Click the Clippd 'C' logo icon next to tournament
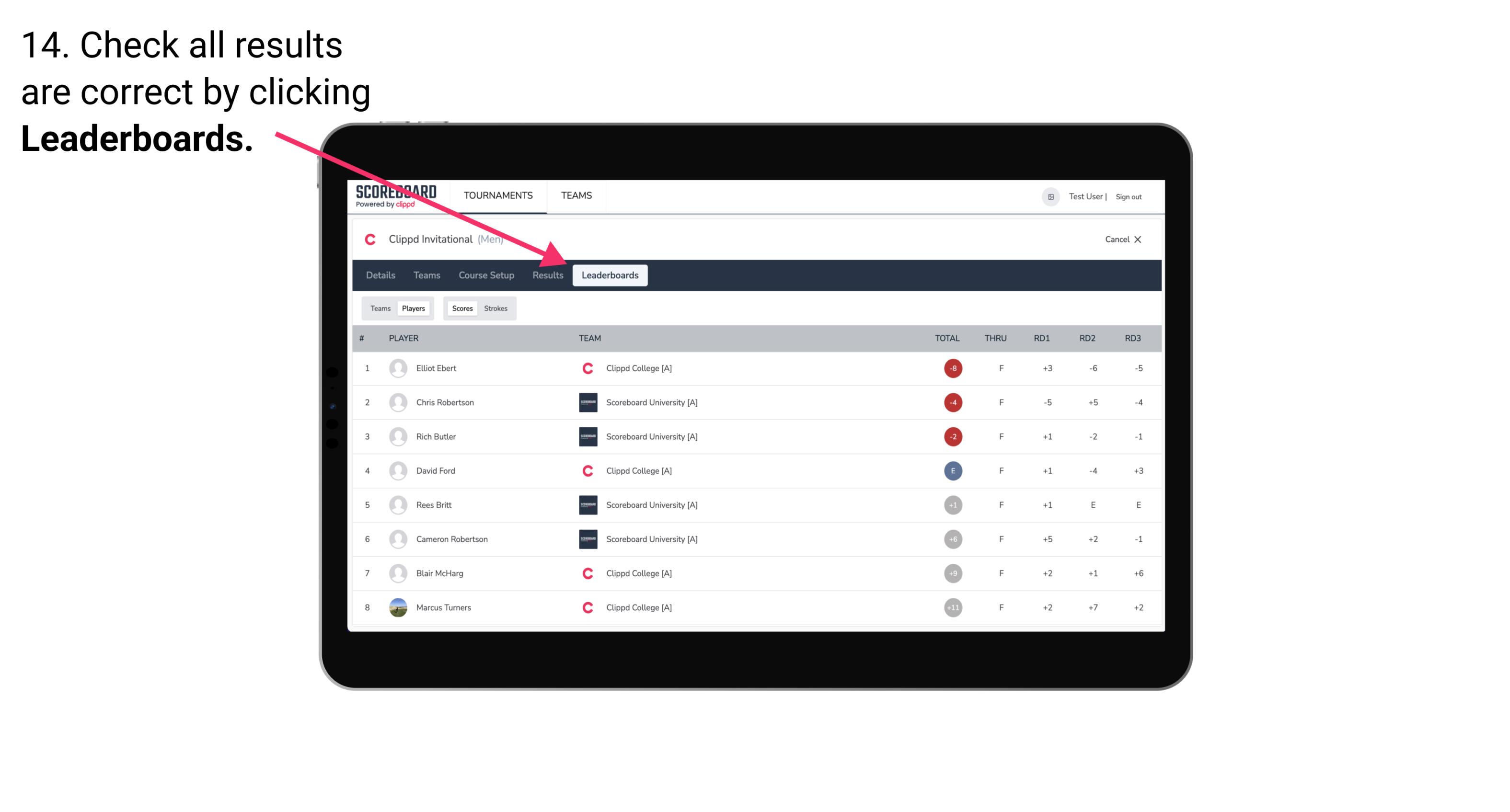 click(x=371, y=238)
